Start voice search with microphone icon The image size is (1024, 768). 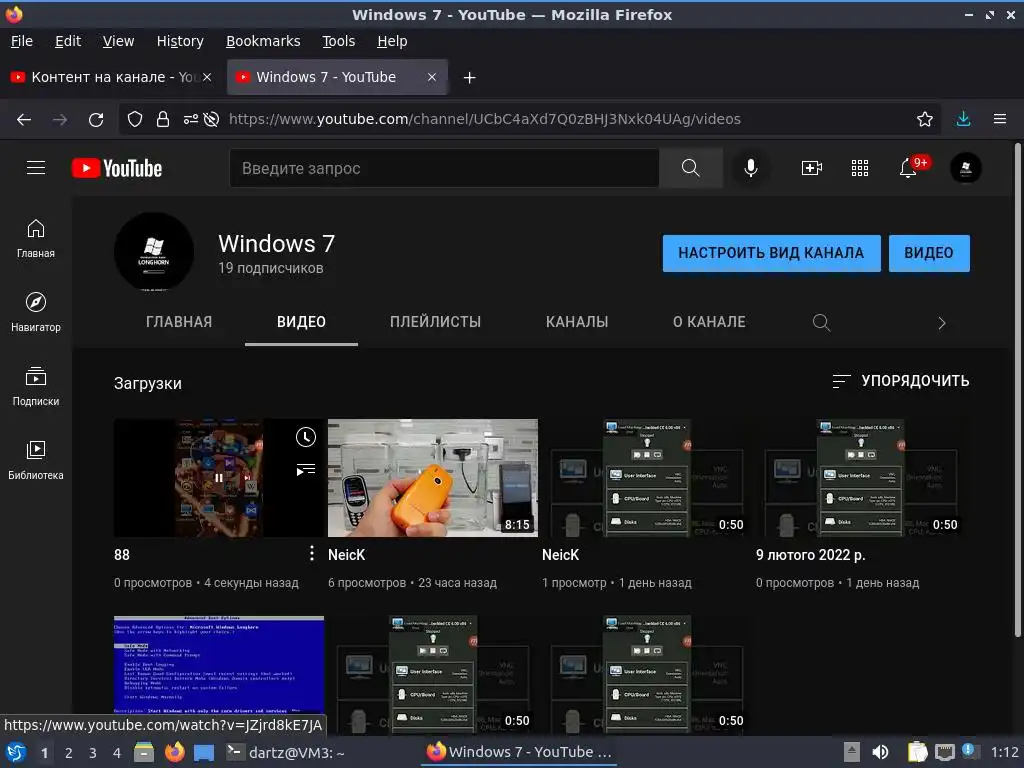751,168
